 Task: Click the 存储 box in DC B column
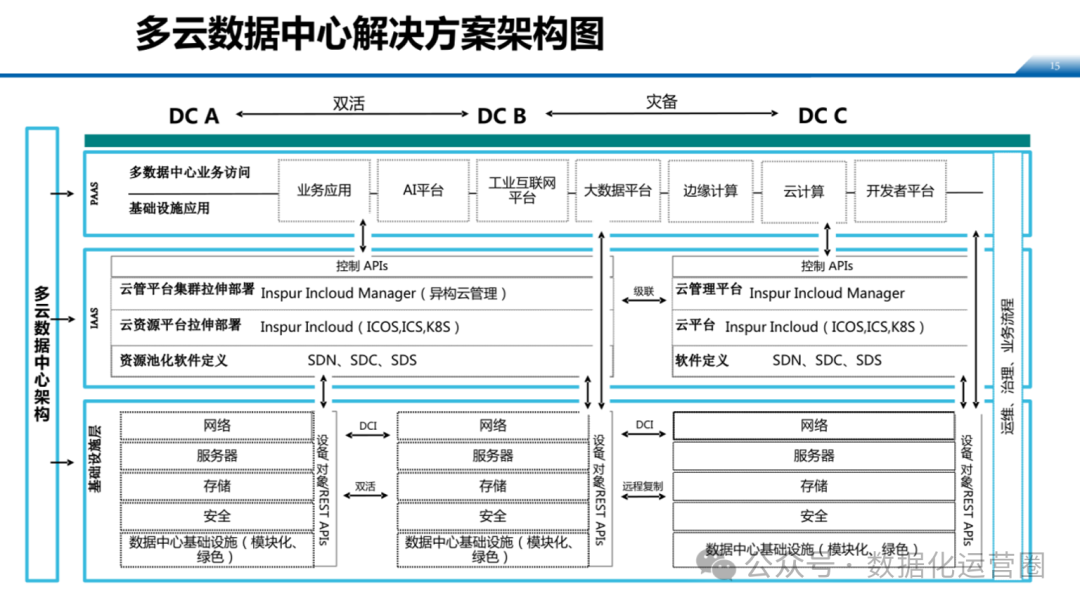click(493, 486)
